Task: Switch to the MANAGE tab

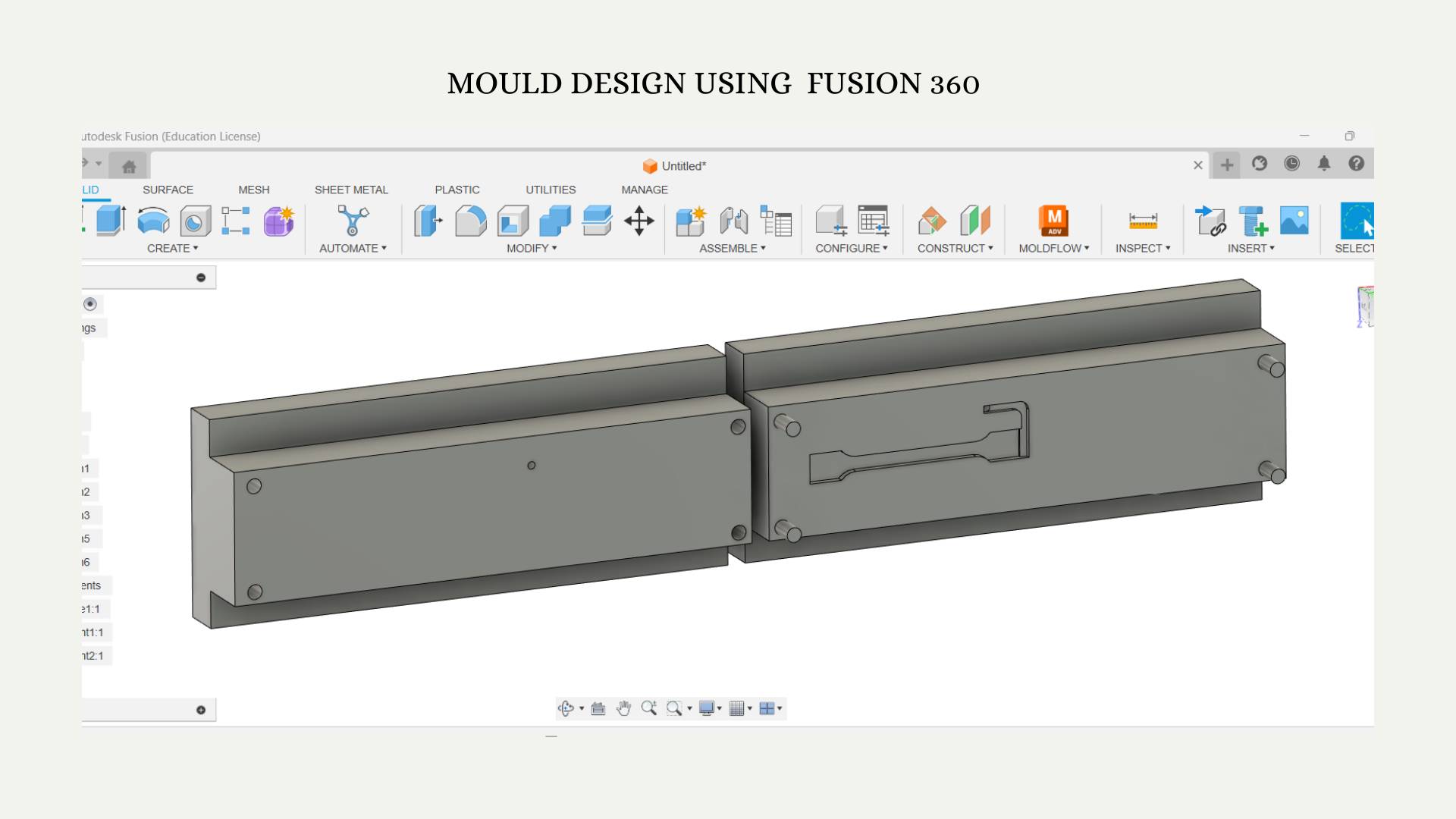Action: pyautogui.click(x=645, y=190)
